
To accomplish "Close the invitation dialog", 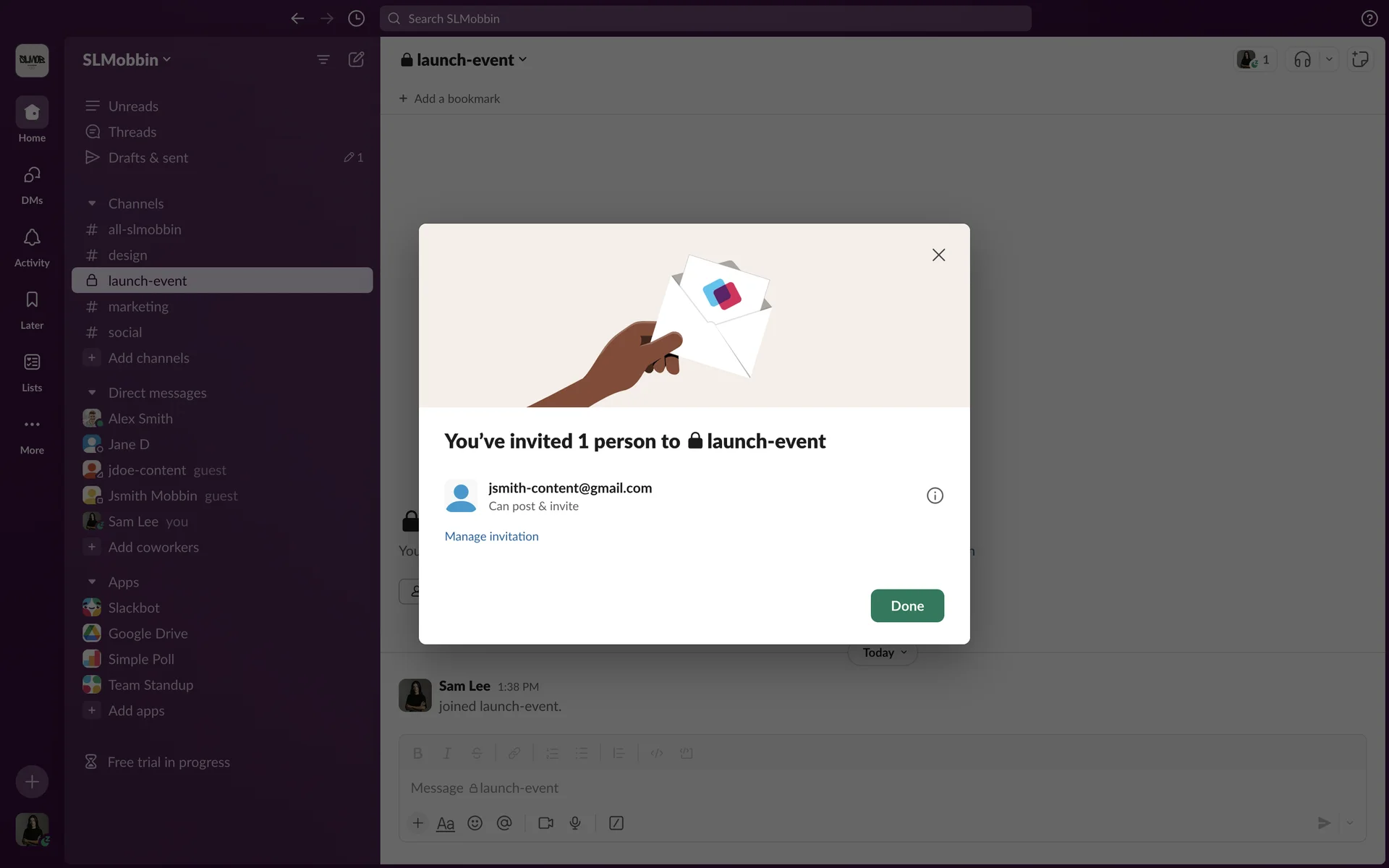I will (x=938, y=255).
